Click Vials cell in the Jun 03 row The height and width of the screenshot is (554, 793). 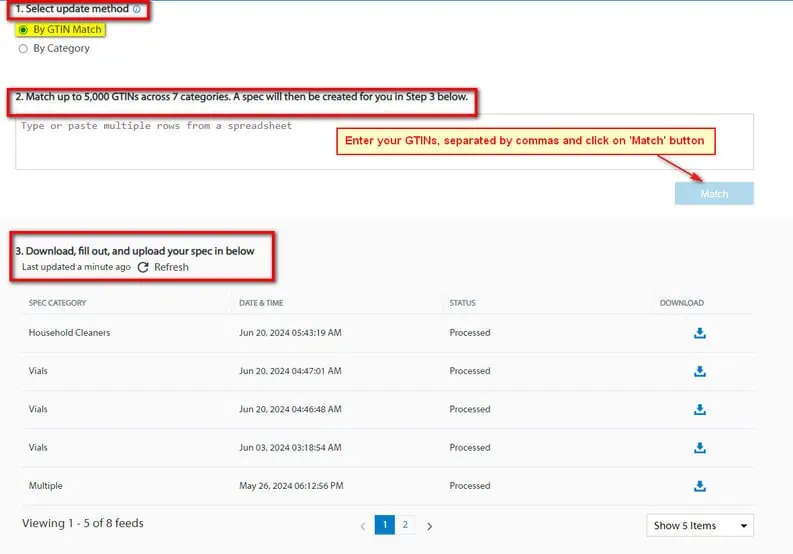click(38, 448)
